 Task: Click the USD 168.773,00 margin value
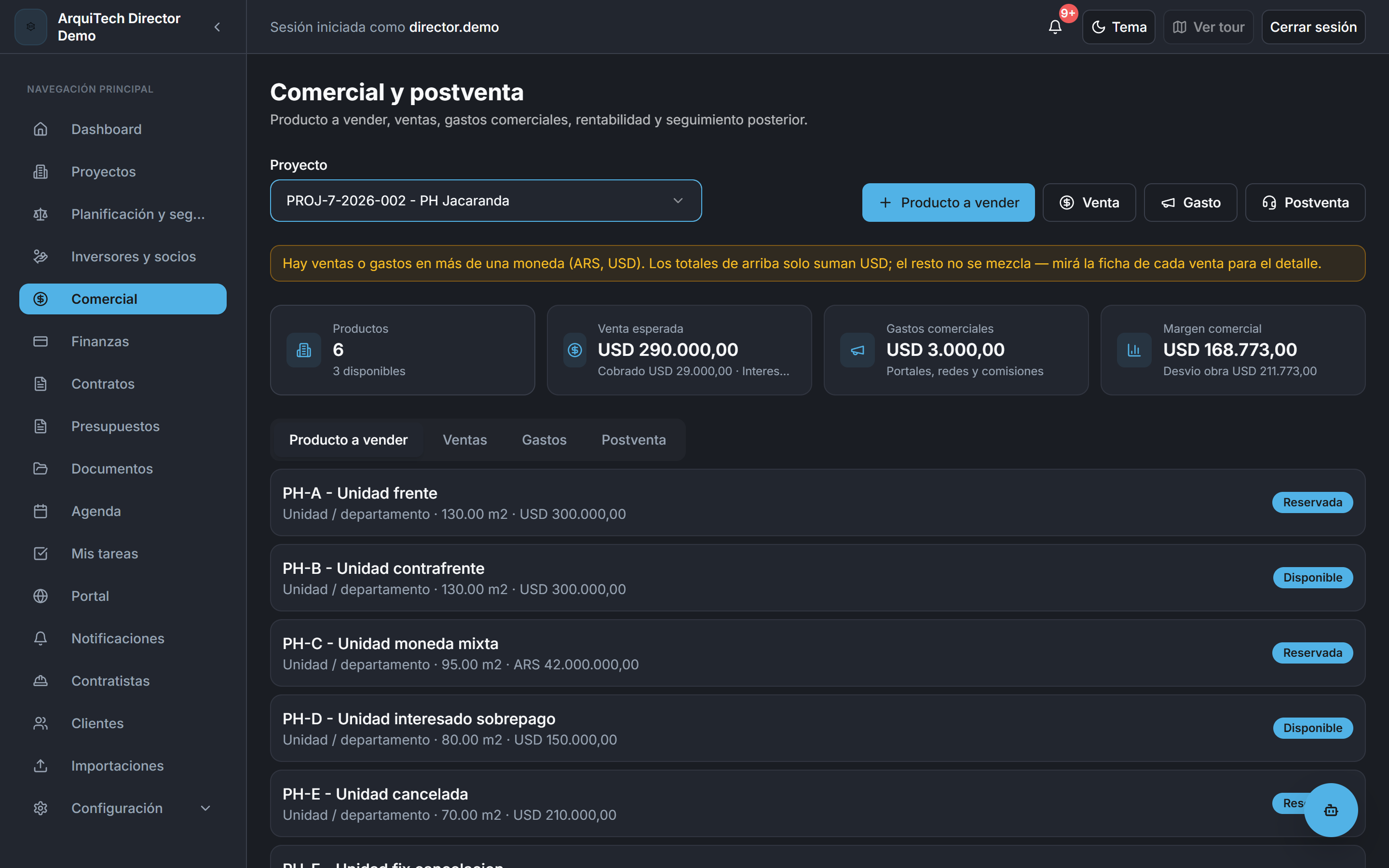pos(1230,350)
